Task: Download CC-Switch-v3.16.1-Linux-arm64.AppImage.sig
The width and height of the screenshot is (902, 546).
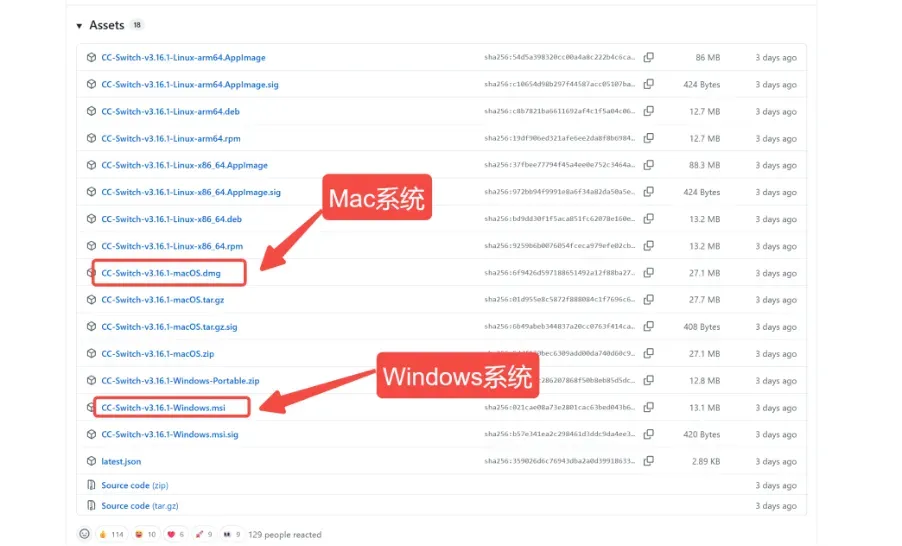Action: 190,85
